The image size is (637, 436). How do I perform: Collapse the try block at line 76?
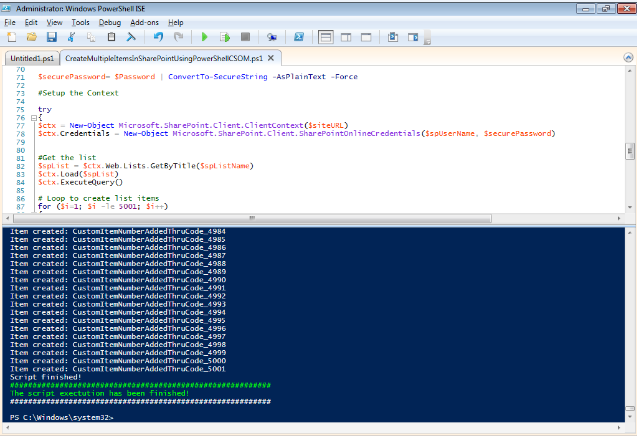coord(34,118)
